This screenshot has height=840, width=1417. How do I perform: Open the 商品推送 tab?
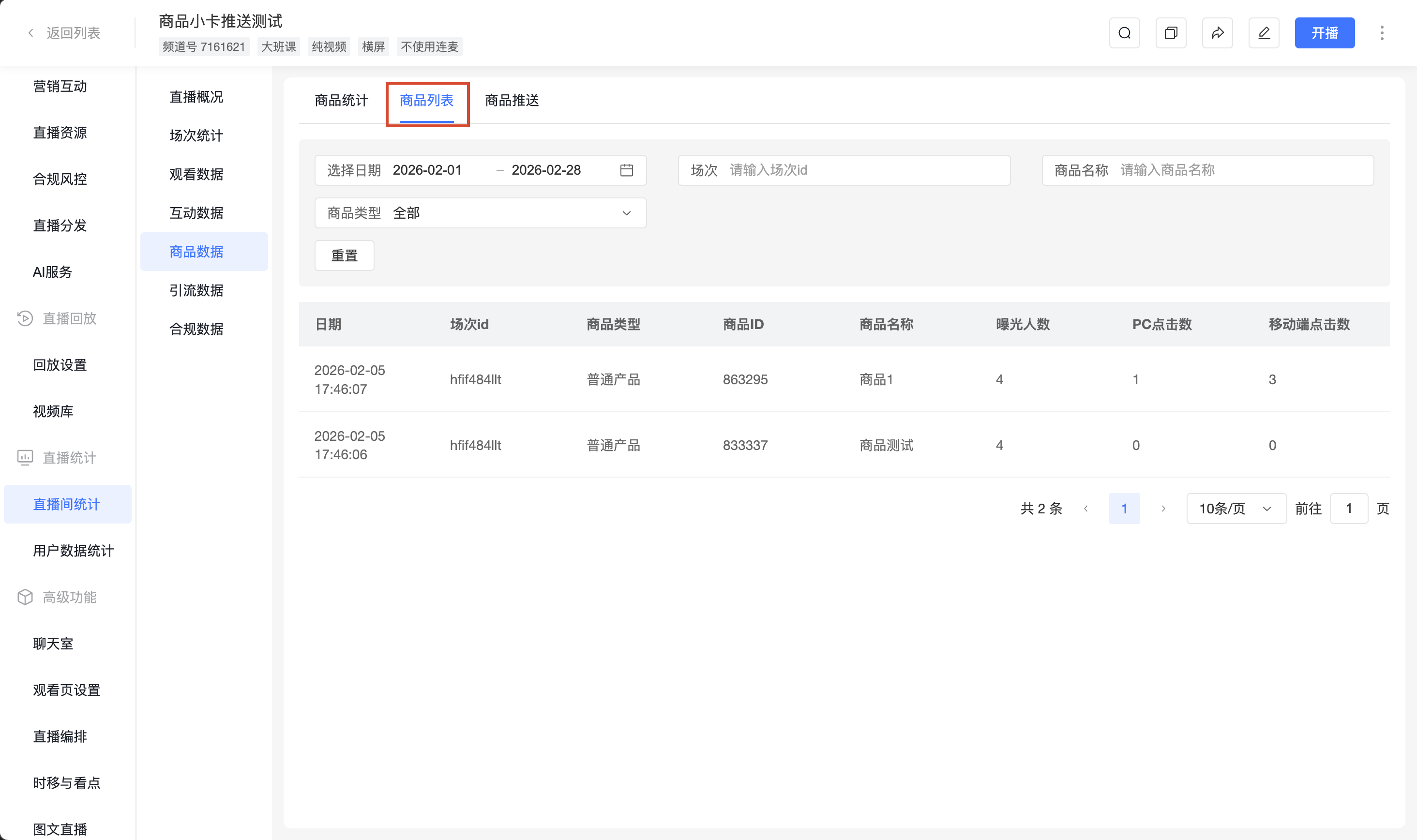tap(512, 100)
